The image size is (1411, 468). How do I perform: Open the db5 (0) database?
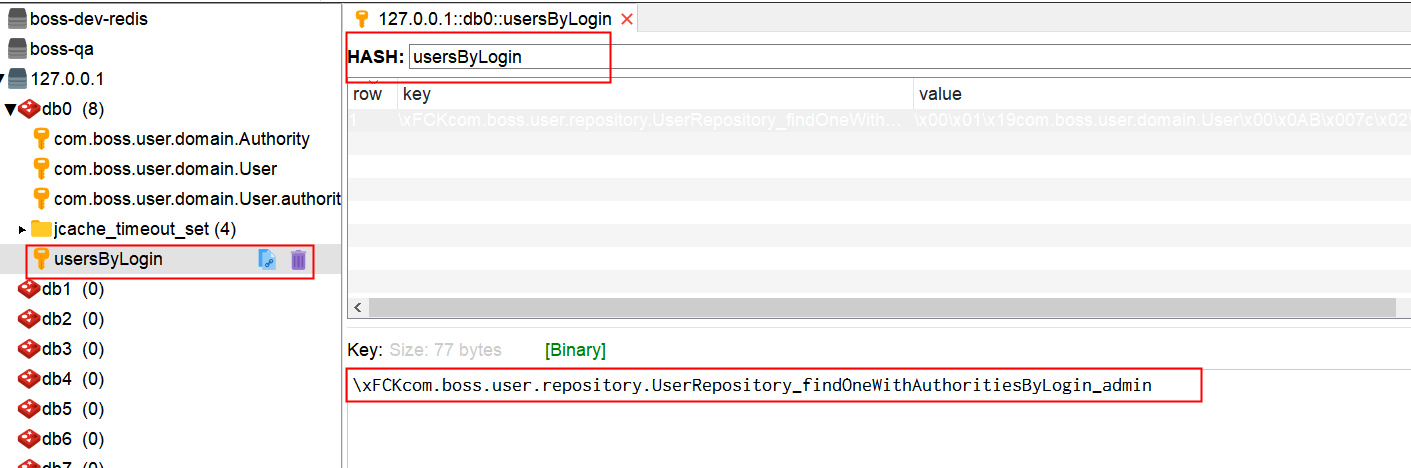point(73,409)
